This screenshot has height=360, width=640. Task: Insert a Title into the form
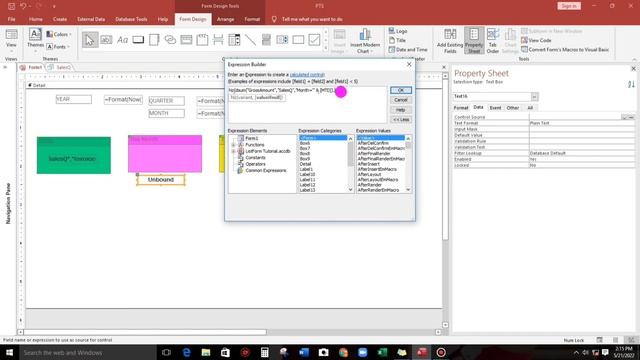[397, 40]
